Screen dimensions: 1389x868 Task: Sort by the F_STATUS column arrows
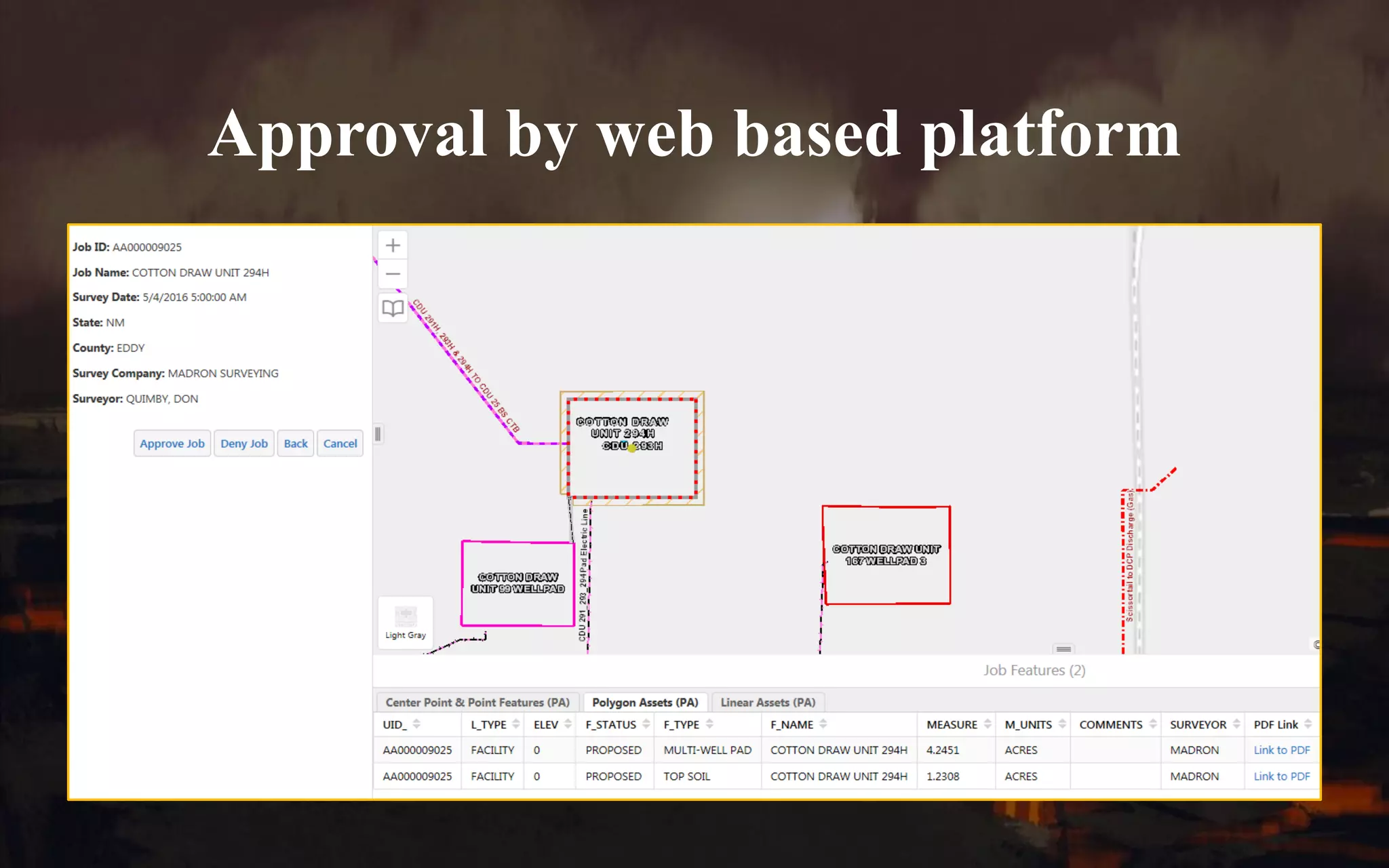646,724
